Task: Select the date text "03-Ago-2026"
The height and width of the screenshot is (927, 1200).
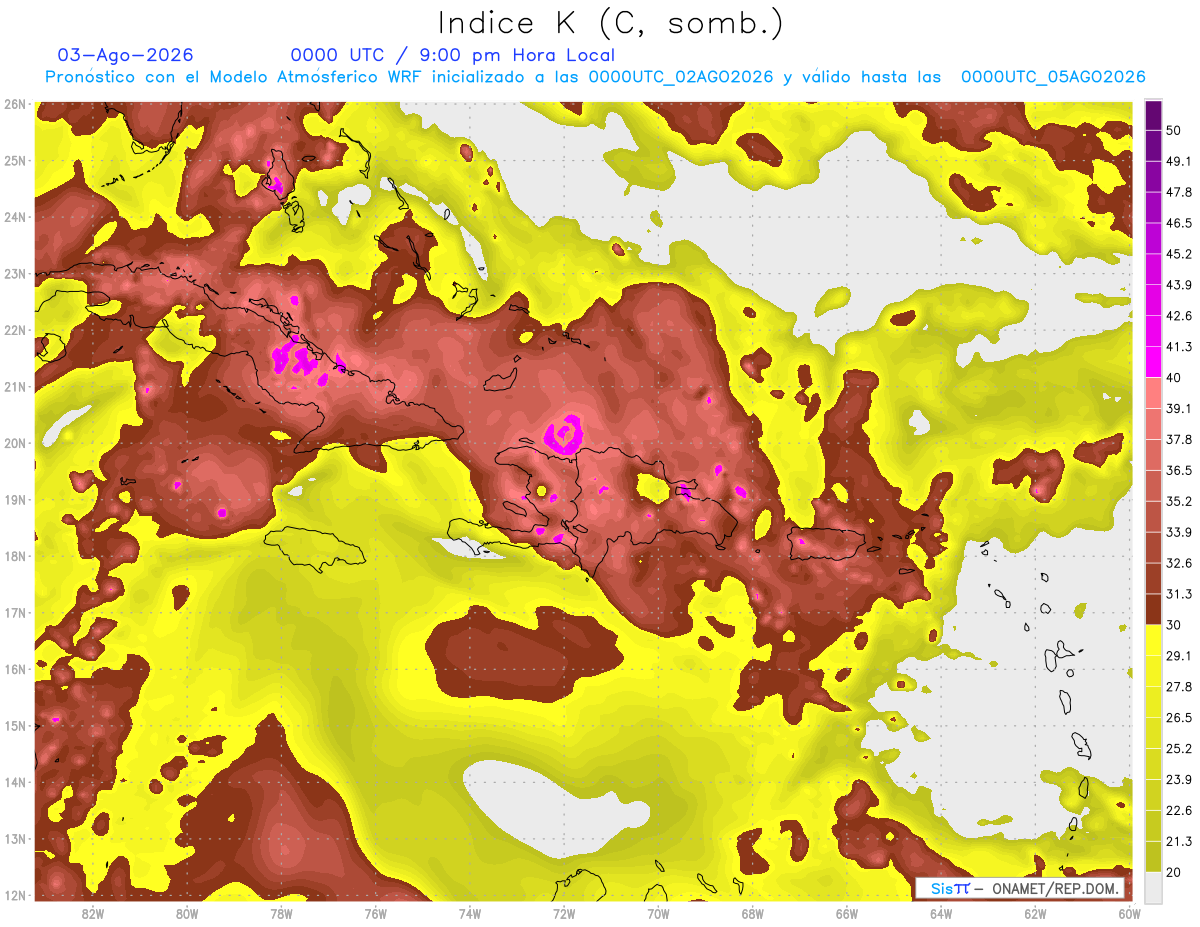Action: click(x=125, y=55)
